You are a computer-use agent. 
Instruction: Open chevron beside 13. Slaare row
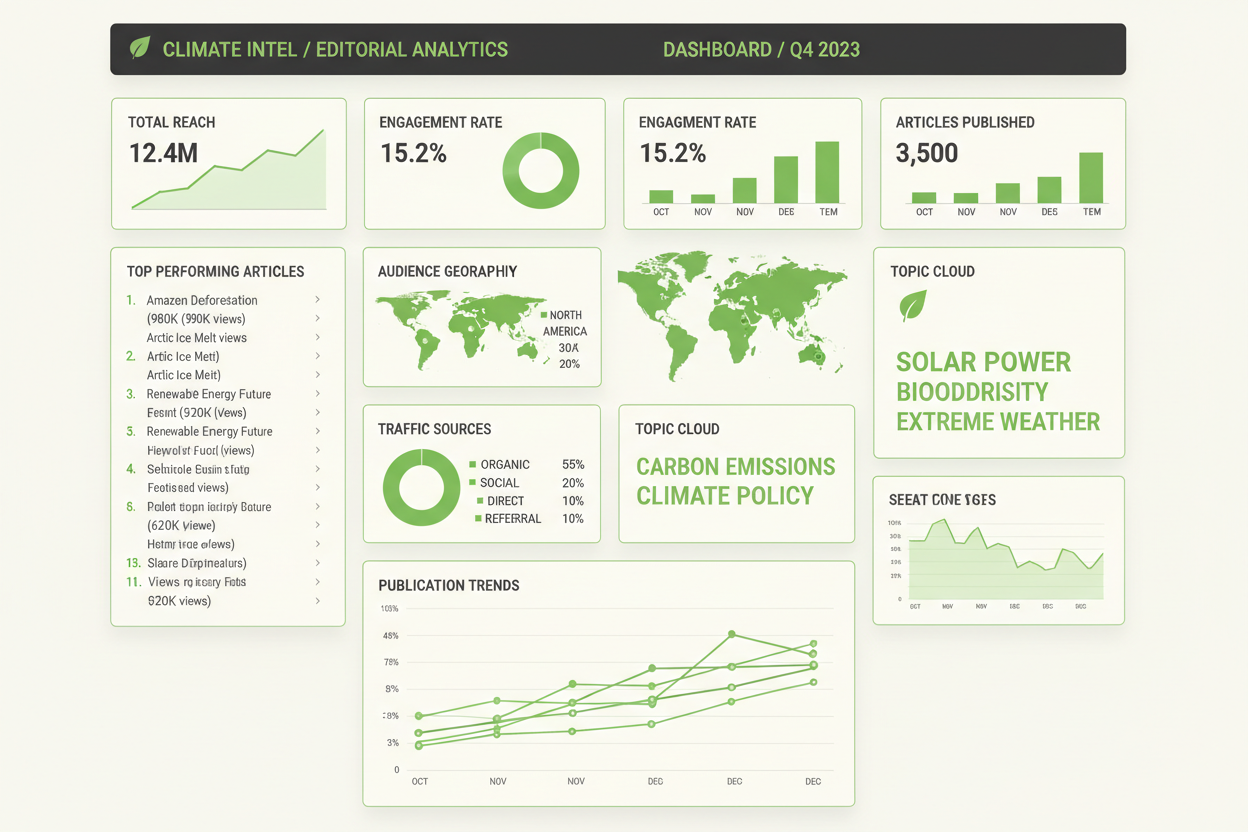(x=318, y=563)
